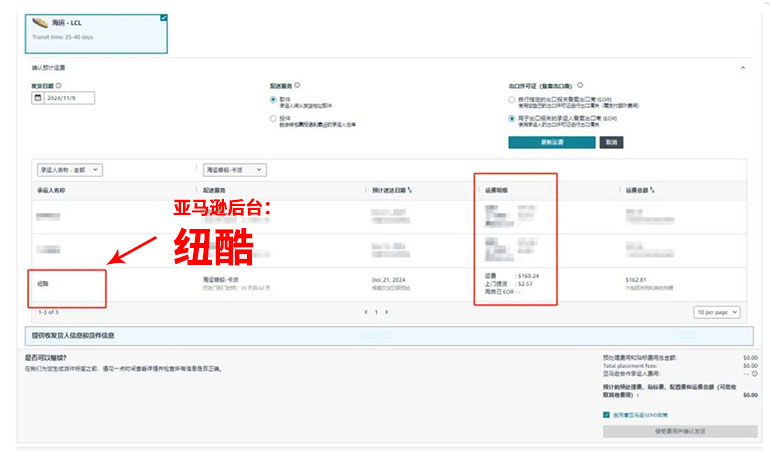Click the 更新运费 button
The image size is (770, 451).
[x=551, y=143]
